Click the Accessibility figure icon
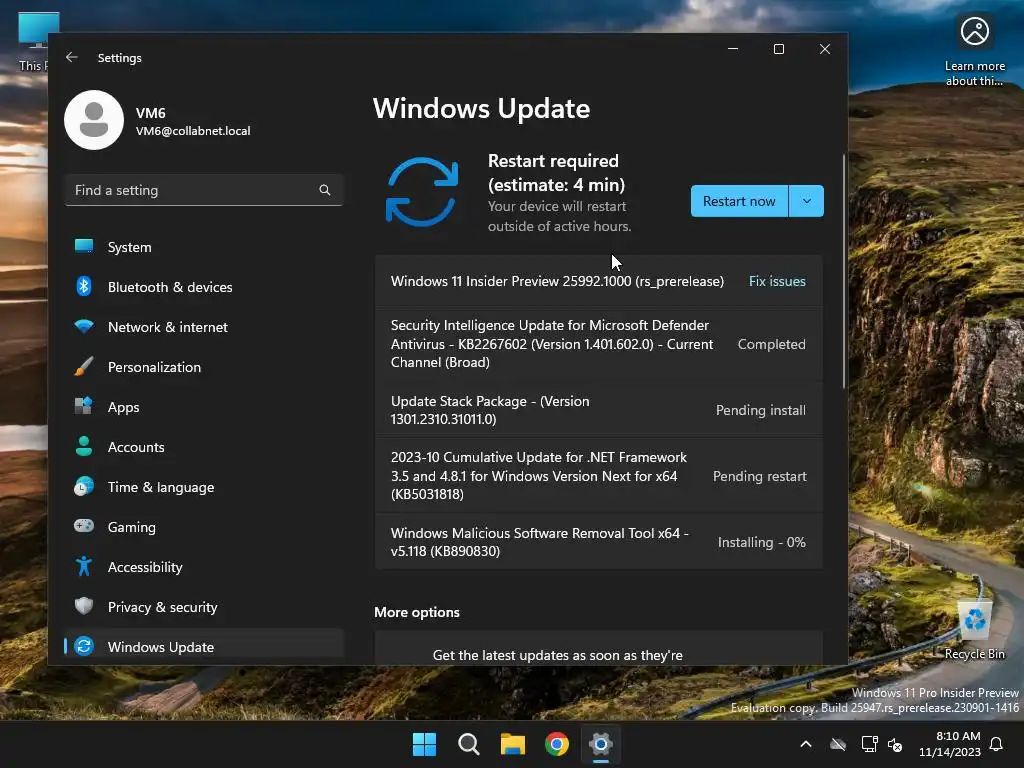The width and height of the screenshot is (1024, 768). pos(84,566)
